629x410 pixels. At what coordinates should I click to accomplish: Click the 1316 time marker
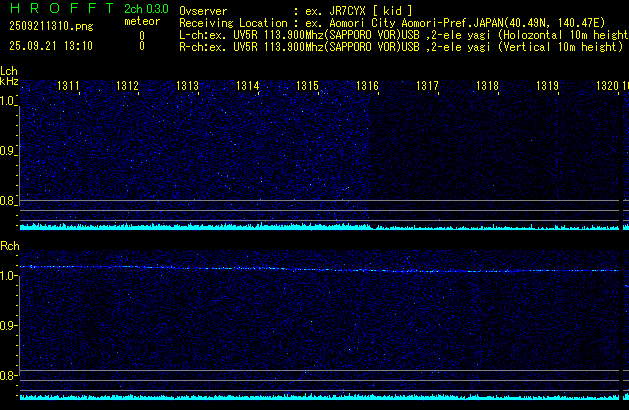click(367, 87)
